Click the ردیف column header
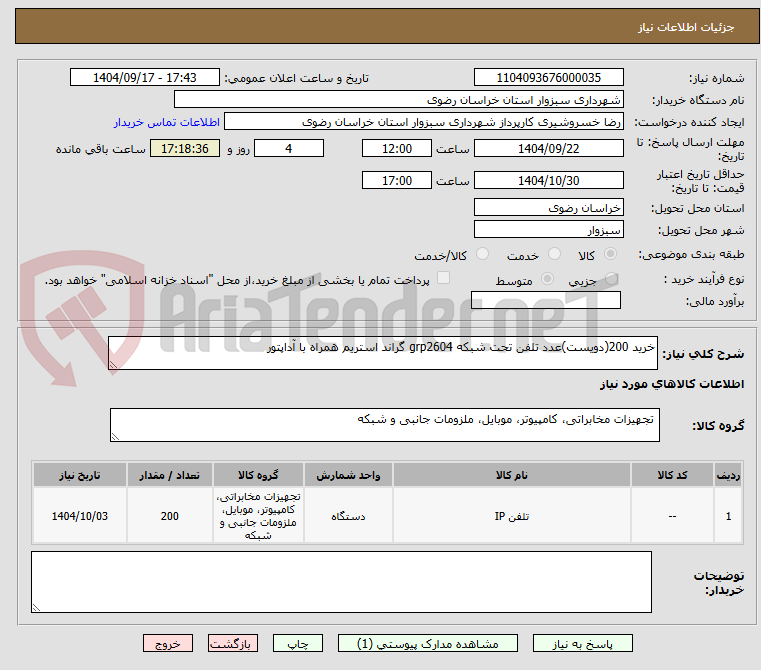 [x=728, y=475]
